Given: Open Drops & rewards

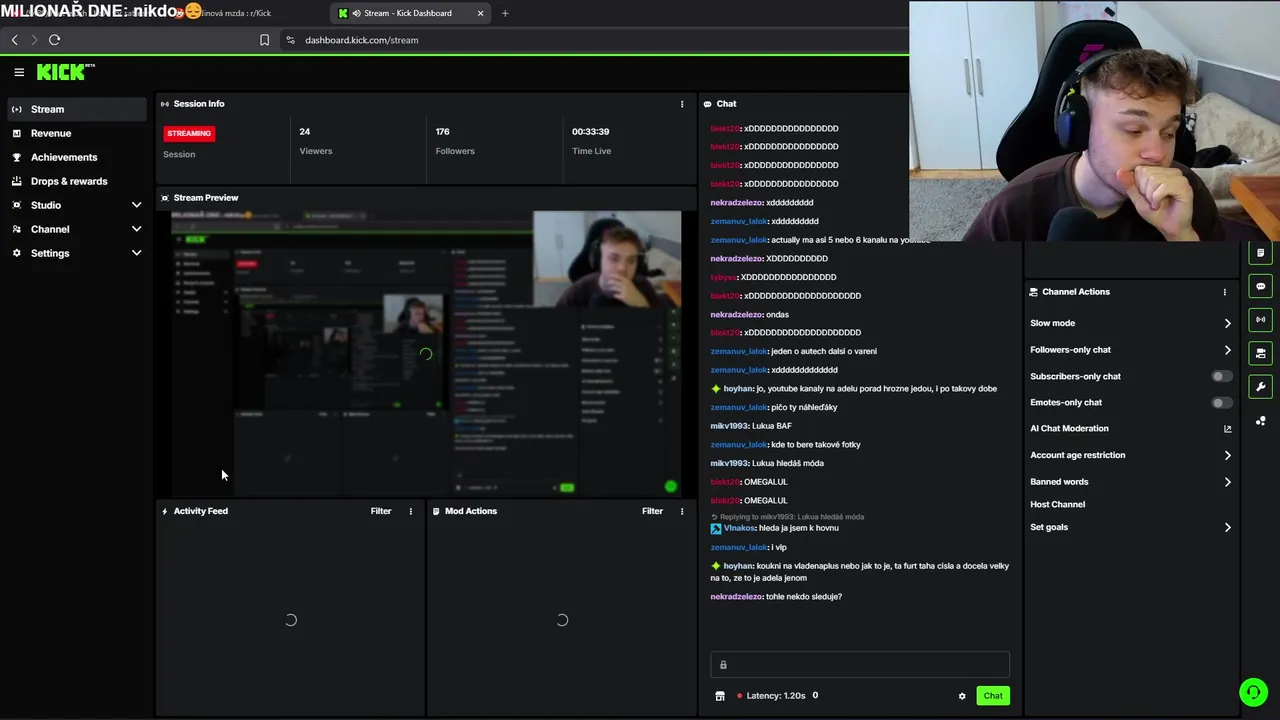Looking at the screenshot, I should (78, 181).
